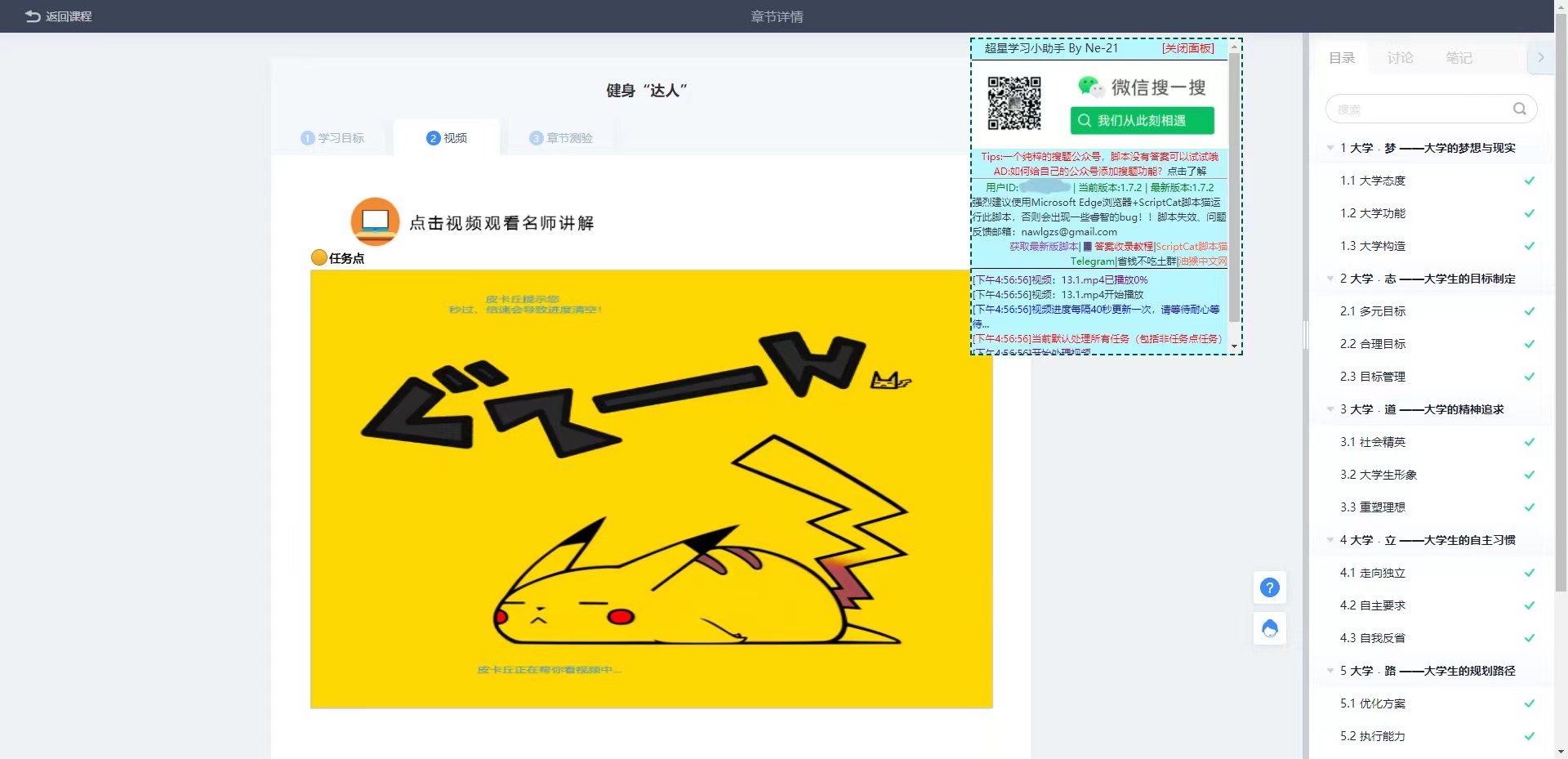Collapse the right sidebar with arrow icon
Image resolution: width=1568 pixels, height=759 pixels.
[x=1540, y=57]
